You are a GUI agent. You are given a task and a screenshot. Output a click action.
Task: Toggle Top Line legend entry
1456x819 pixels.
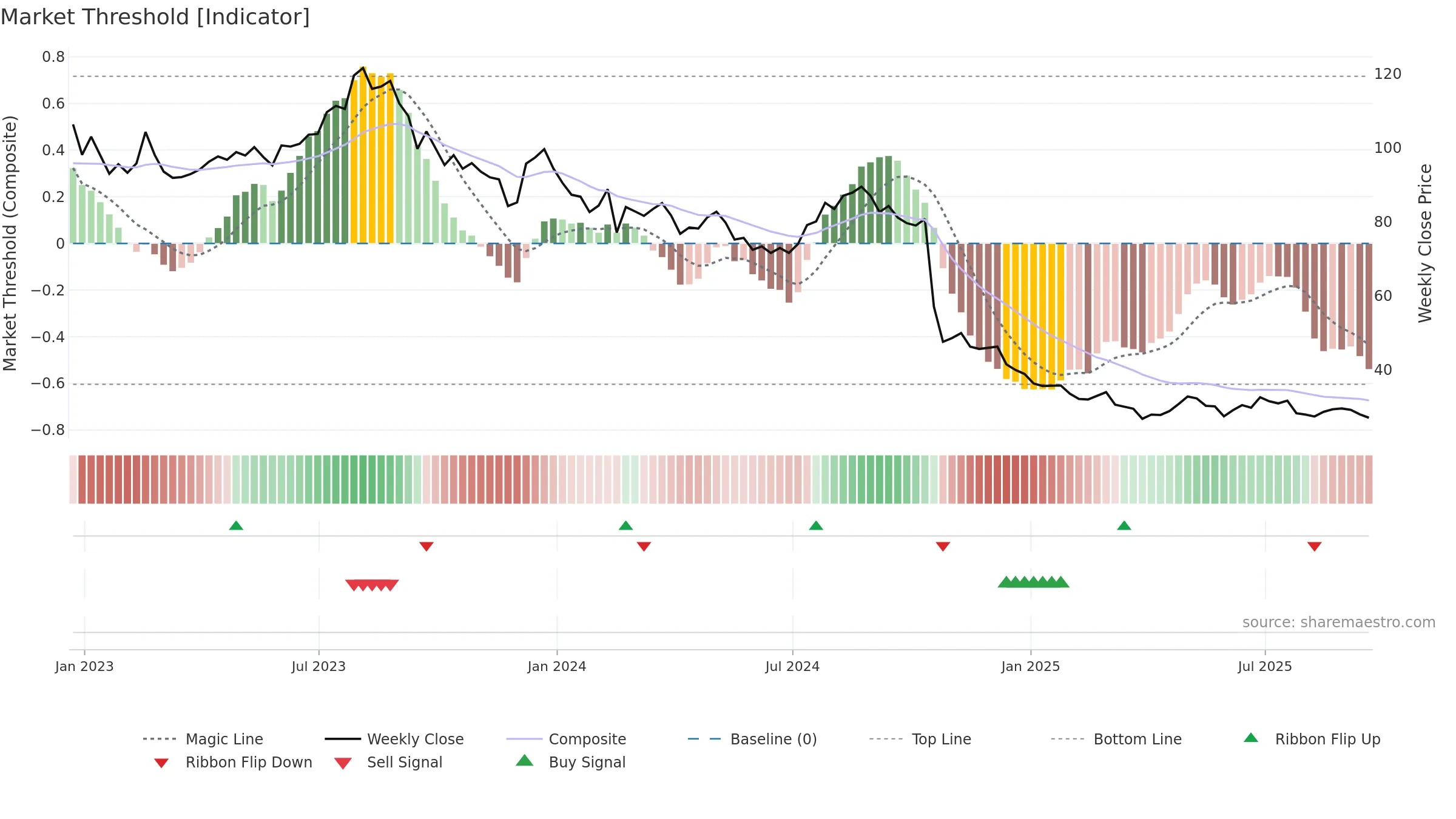[x=920, y=739]
